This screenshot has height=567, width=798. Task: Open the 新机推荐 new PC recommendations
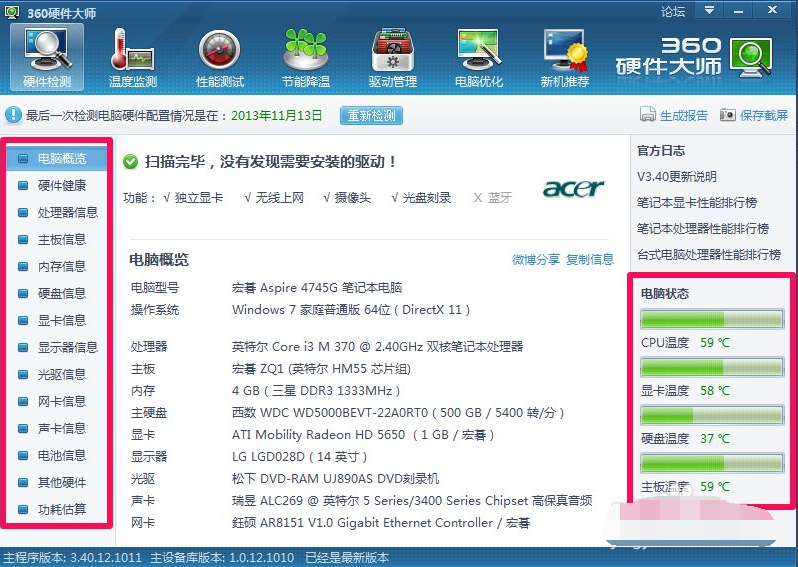point(565,58)
